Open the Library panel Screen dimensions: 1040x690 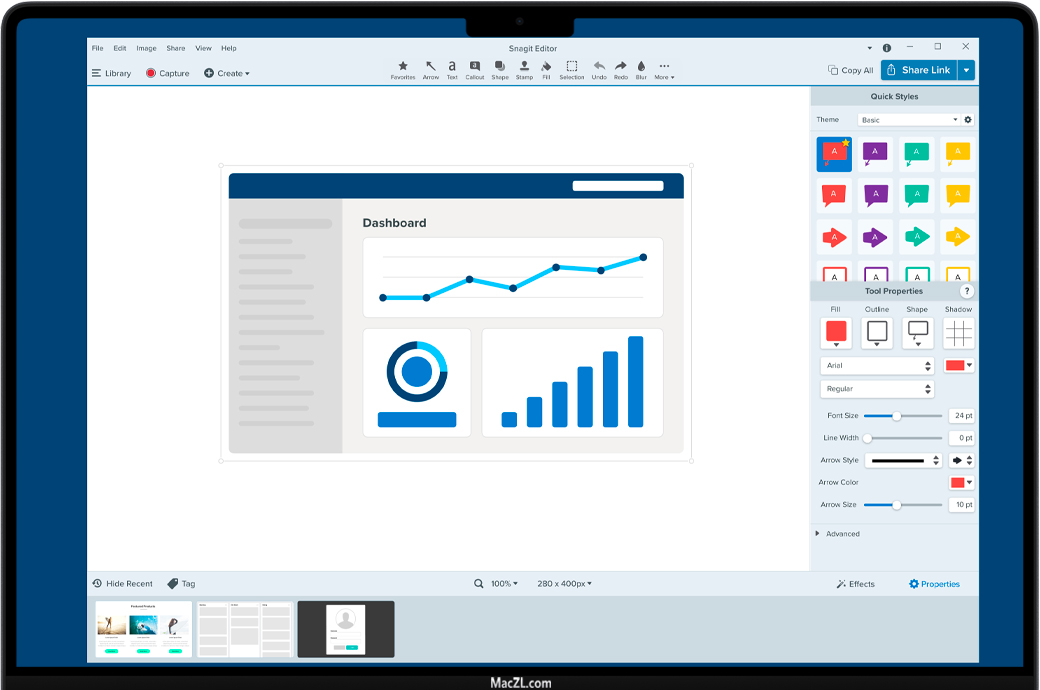pyautogui.click(x=111, y=73)
